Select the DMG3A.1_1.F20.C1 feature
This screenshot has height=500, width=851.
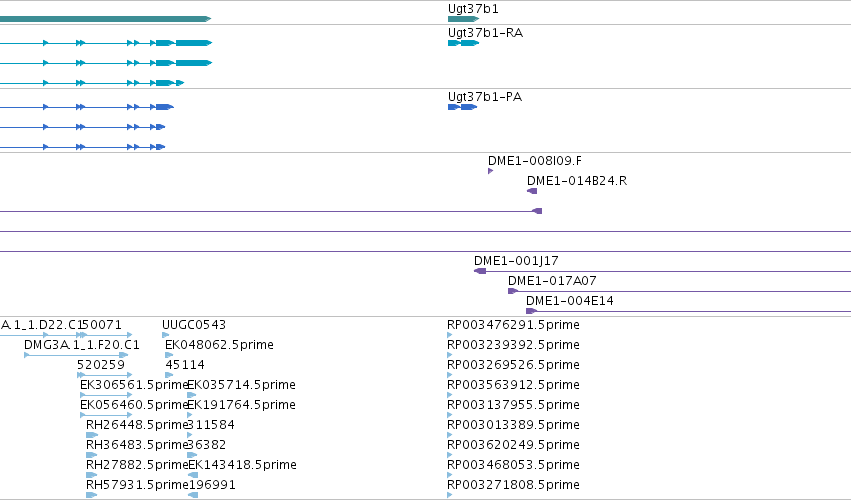[76, 355]
